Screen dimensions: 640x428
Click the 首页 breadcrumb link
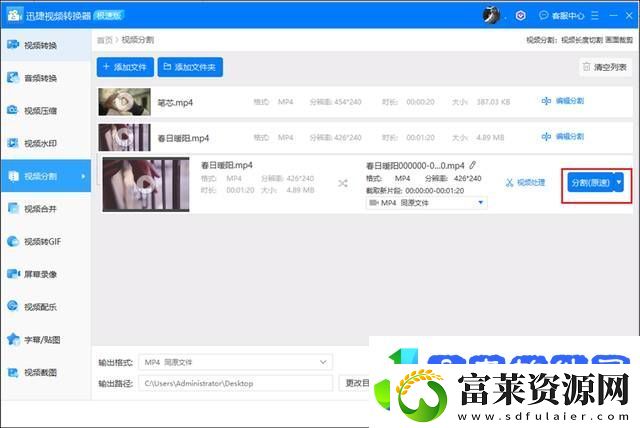click(x=104, y=40)
